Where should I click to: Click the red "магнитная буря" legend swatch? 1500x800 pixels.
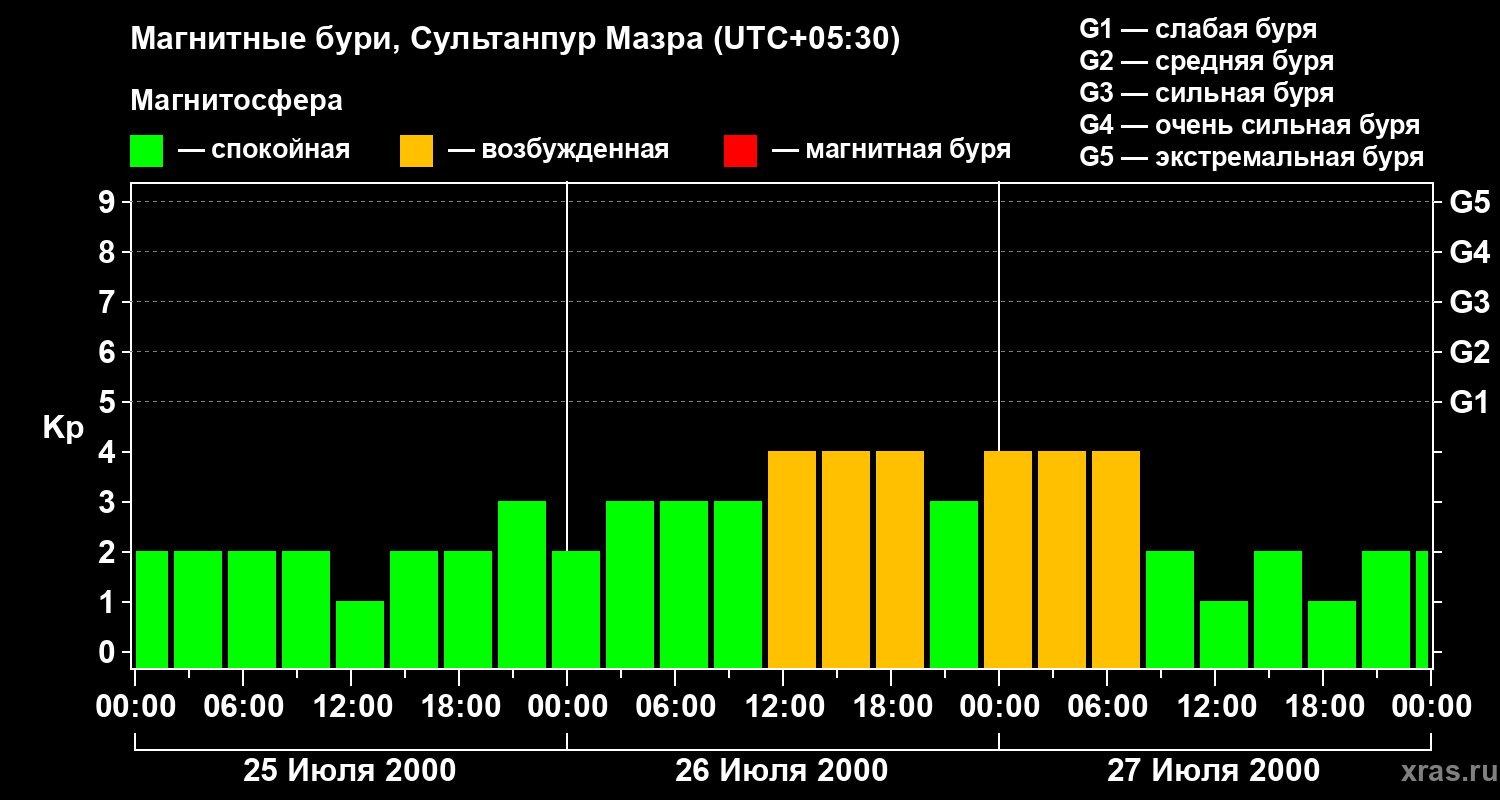(x=740, y=150)
